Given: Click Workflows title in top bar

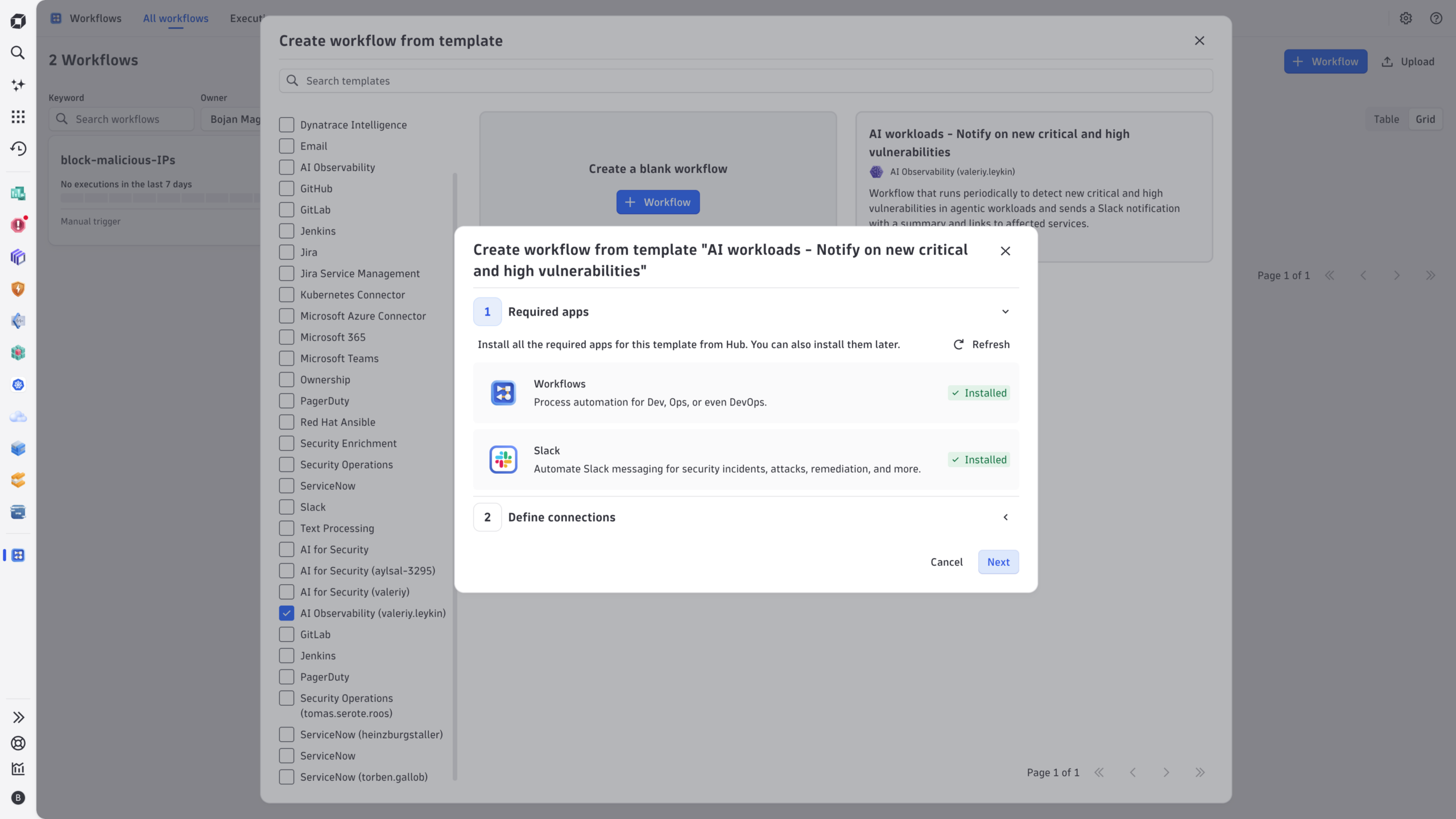Looking at the screenshot, I should coord(96,18).
